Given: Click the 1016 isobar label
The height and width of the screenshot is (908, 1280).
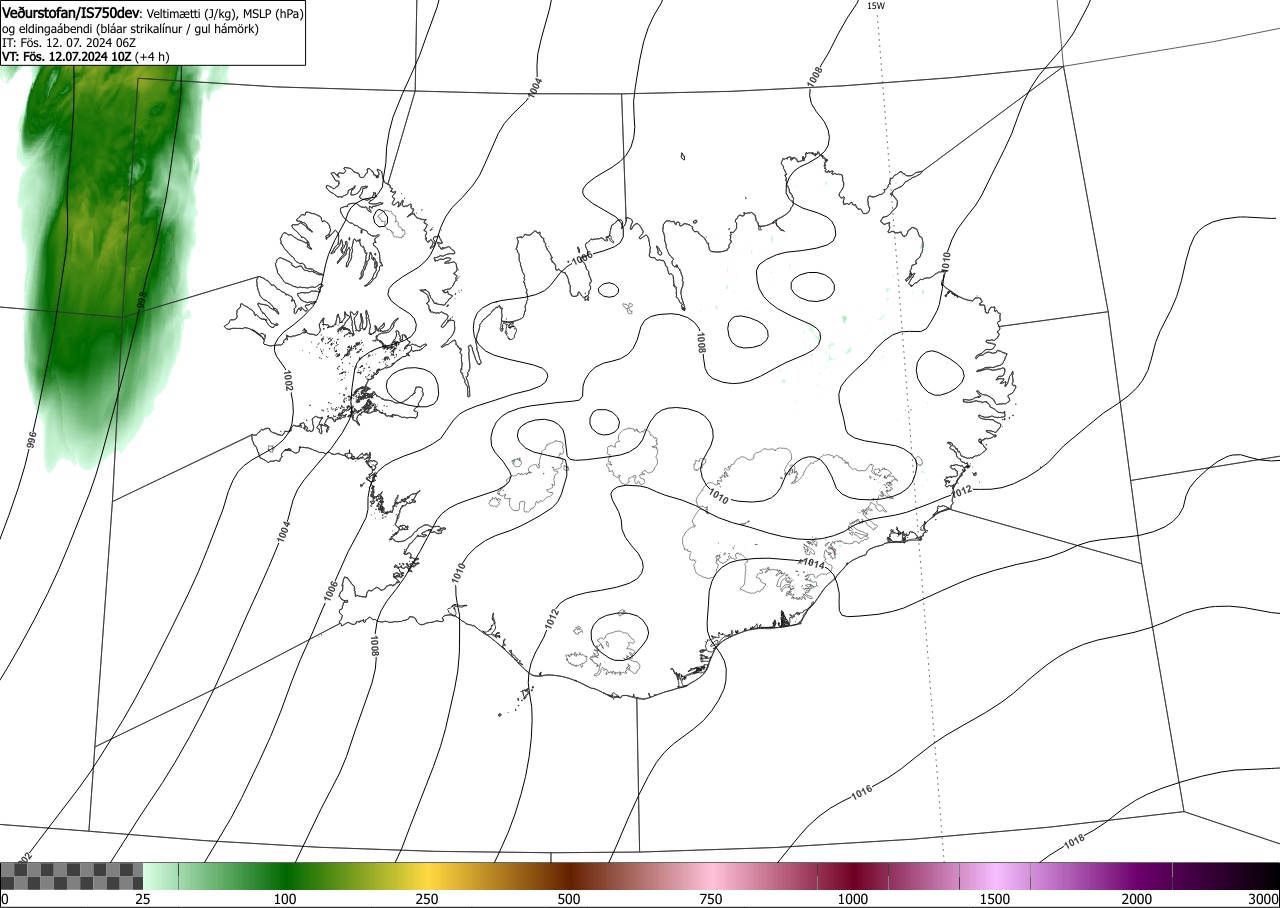Looking at the screenshot, I should click(x=862, y=791).
